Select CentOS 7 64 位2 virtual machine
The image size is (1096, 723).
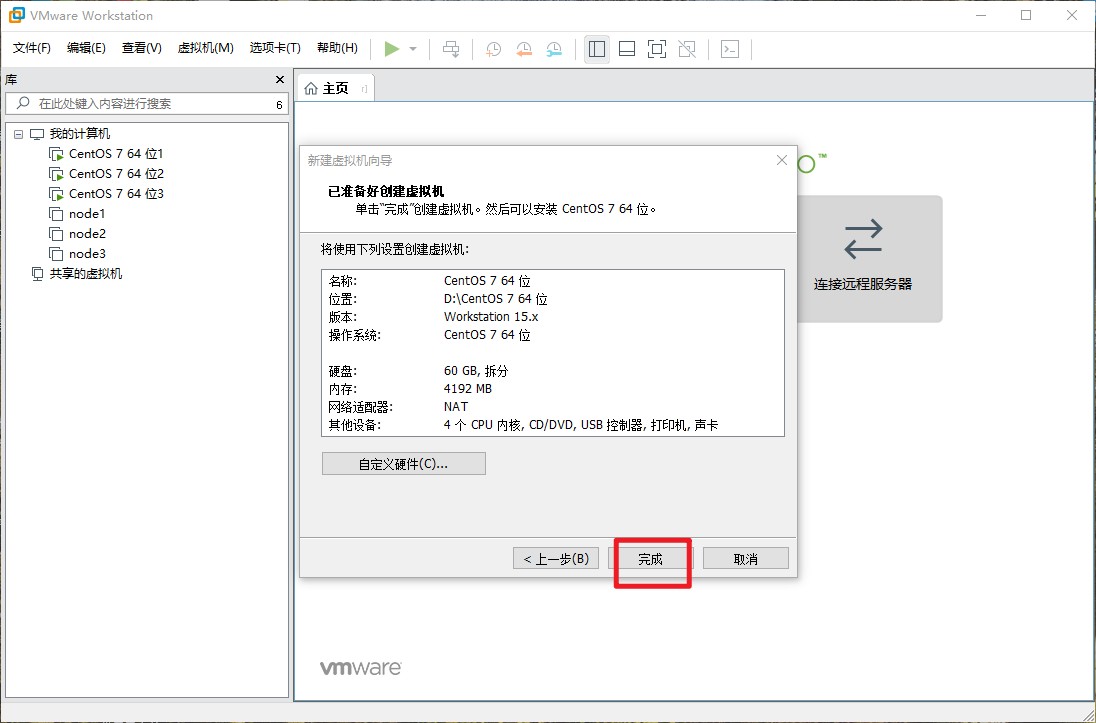[x=116, y=173]
